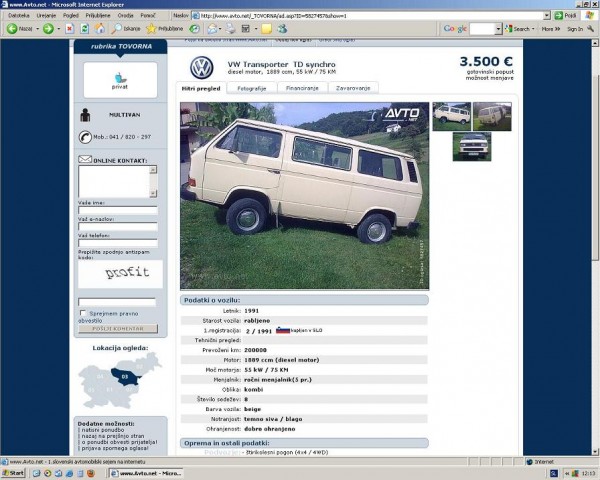The height and width of the screenshot is (480, 600).
Task: Tick the 'Sprejmem pravno obvestilo' checkbox
Action: point(82,313)
